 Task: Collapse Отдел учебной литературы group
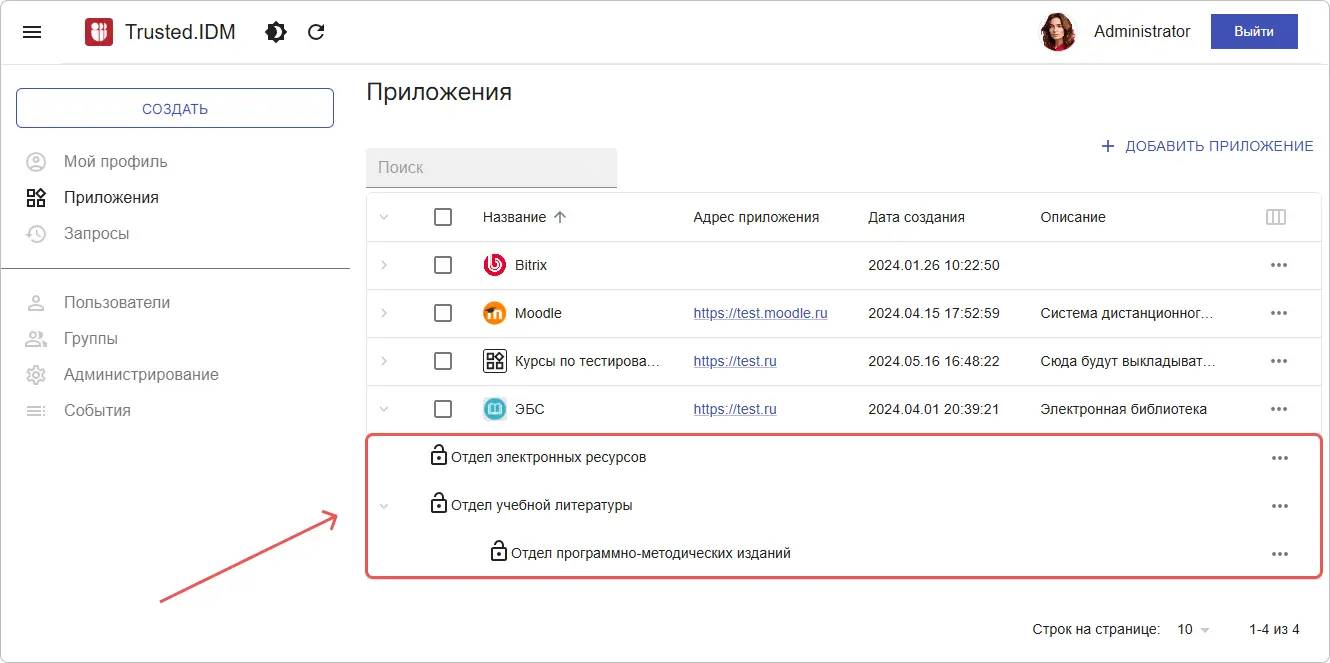[x=384, y=505]
